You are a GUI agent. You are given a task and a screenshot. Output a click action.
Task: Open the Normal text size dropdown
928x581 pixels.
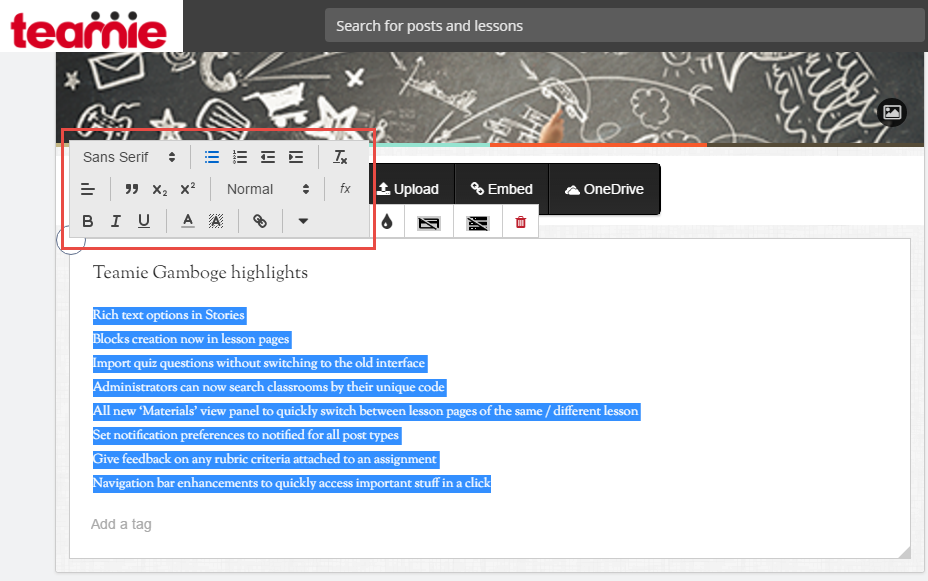pos(268,189)
